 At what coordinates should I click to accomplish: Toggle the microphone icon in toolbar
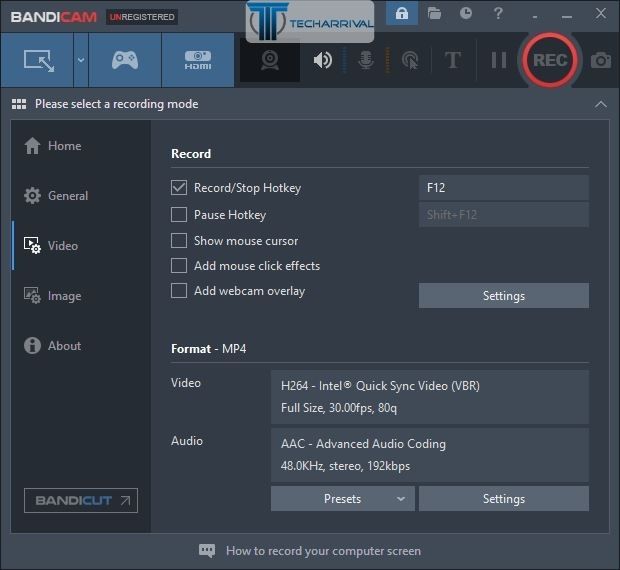click(x=366, y=60)
